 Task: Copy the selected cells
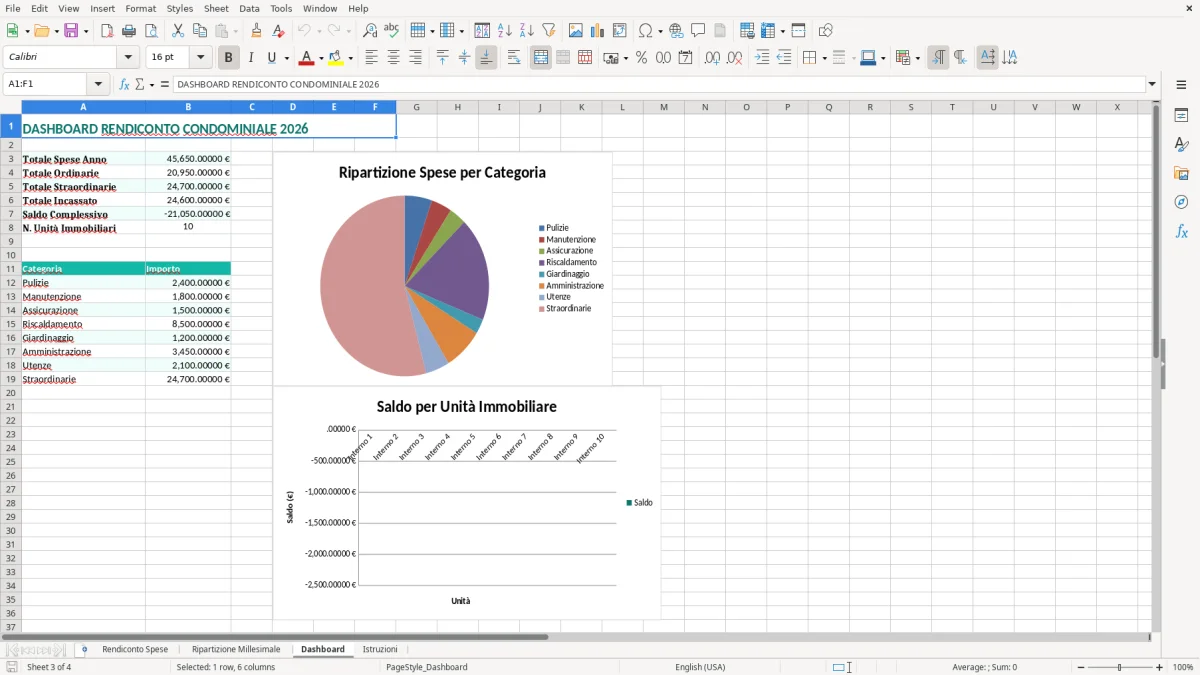coord(200,31)
